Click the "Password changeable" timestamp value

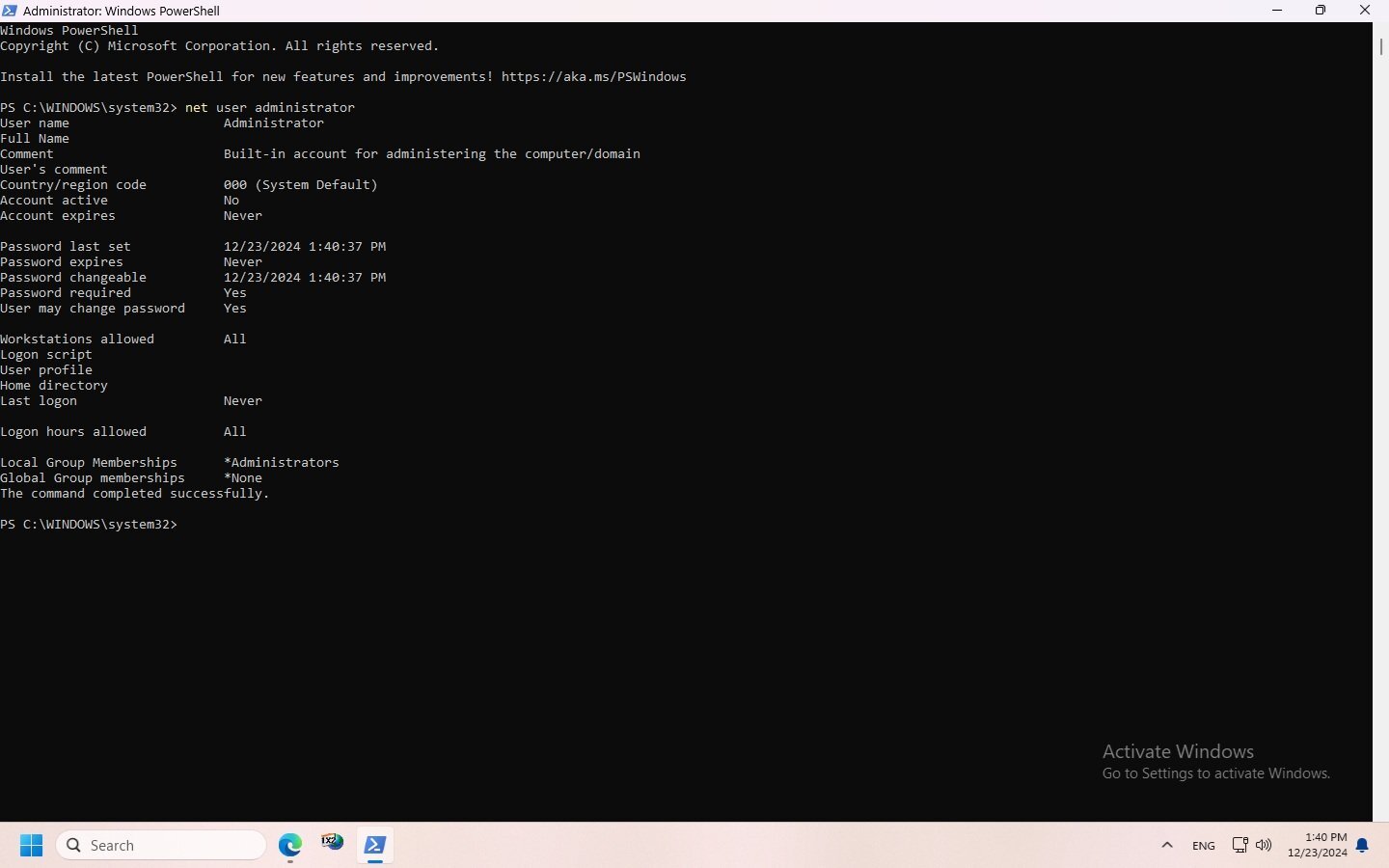point(305,278)
